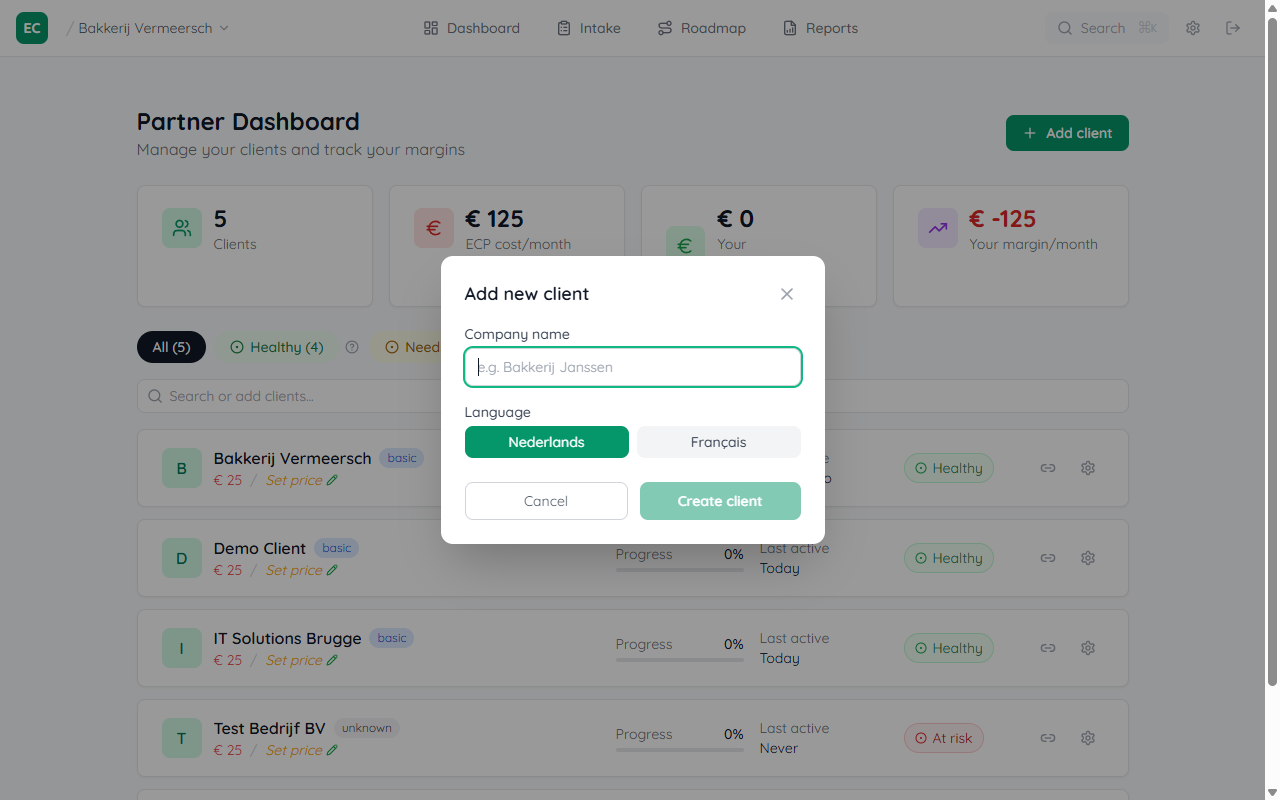The width and height of the screenshot is (1280, 800).
Task: Cancel the Add new client dialog
Action: [546, 500]
